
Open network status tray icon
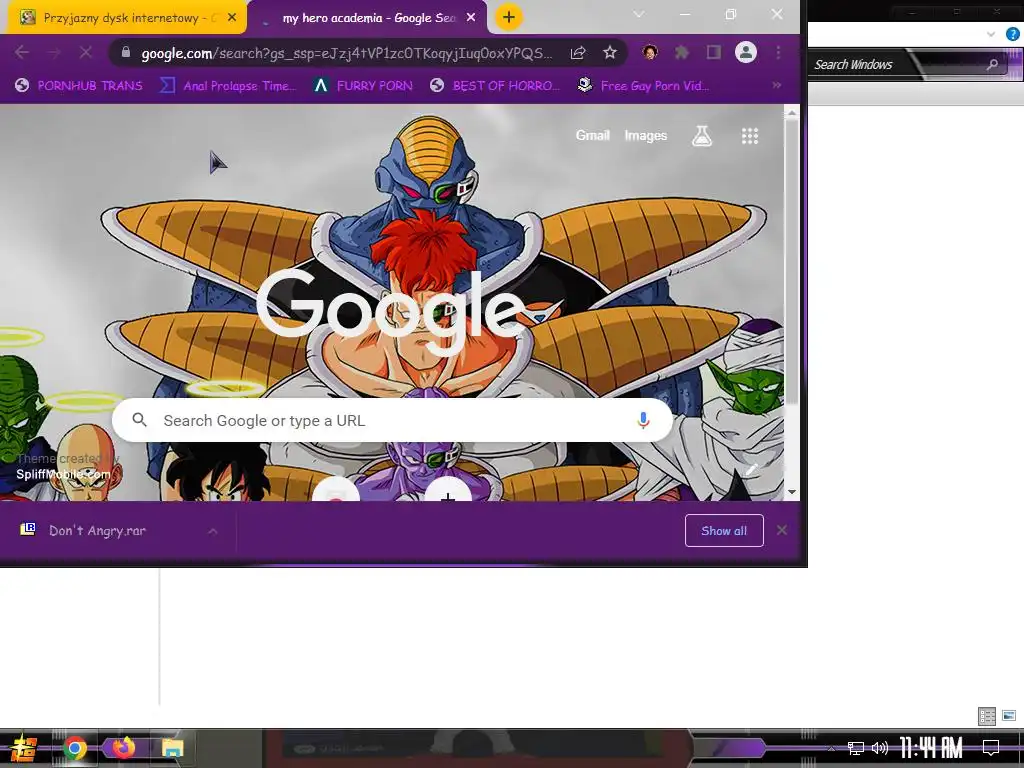pos(856,748)
